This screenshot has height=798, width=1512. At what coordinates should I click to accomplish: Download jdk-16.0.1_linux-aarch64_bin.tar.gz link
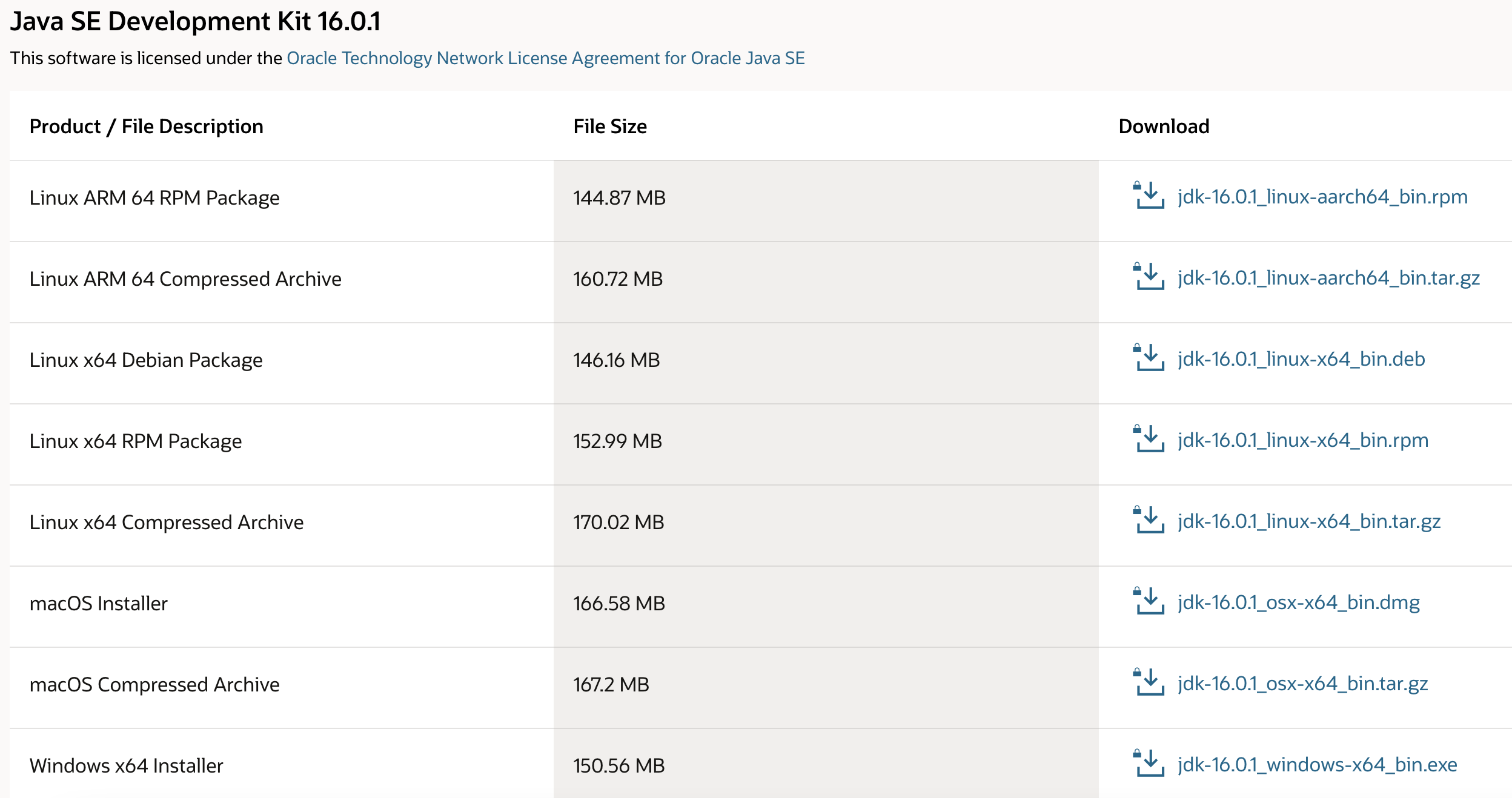(1328, 278)
